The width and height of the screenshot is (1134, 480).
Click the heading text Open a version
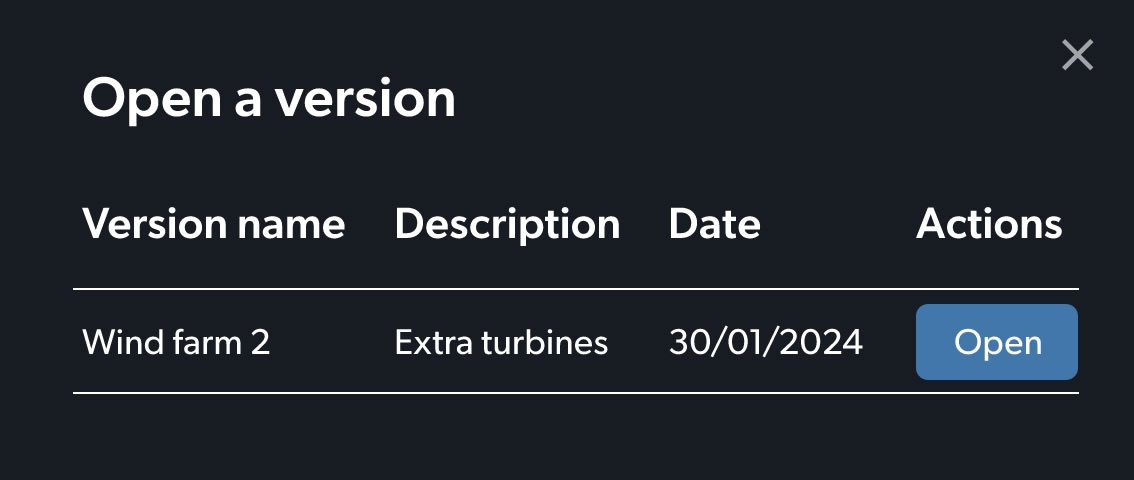[268, 99]
